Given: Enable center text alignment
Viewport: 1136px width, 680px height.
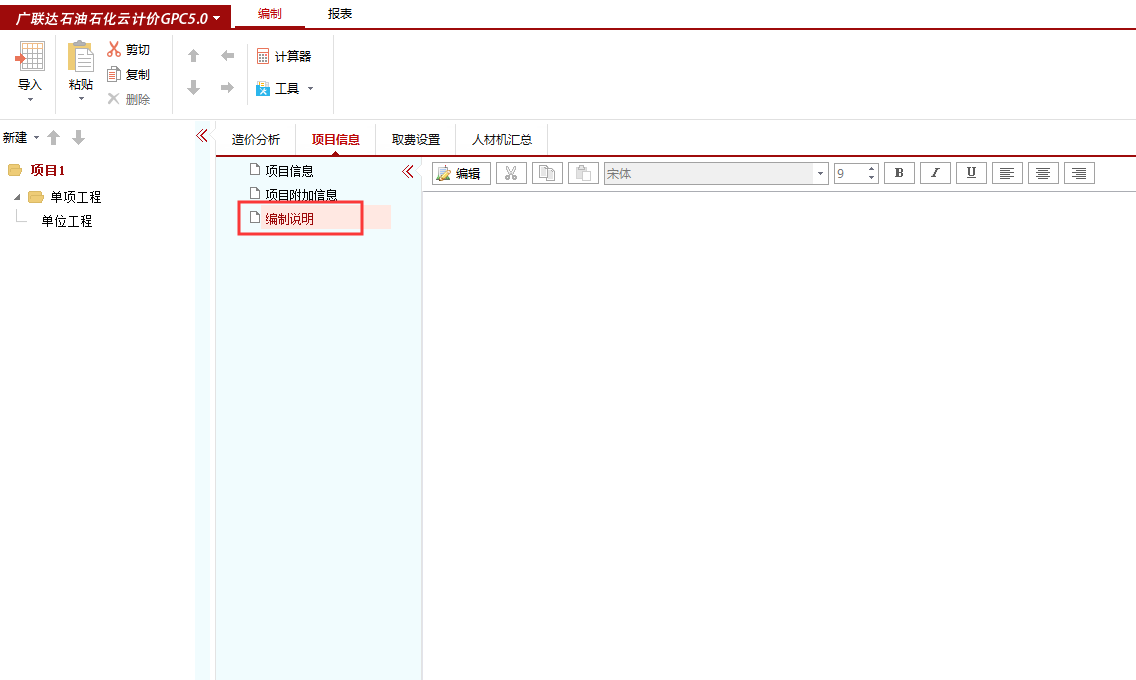Looking at the screenshot, I should click(1043, 172).
